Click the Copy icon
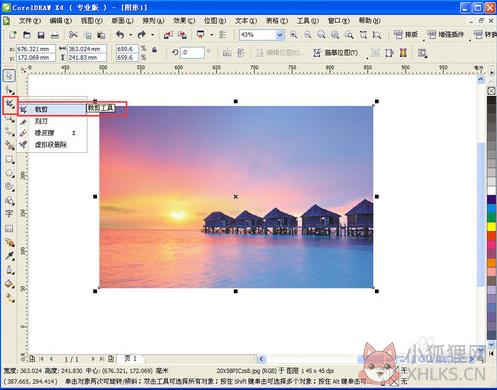497x390 pixels. pyautogui.click(x=88, y=35)
